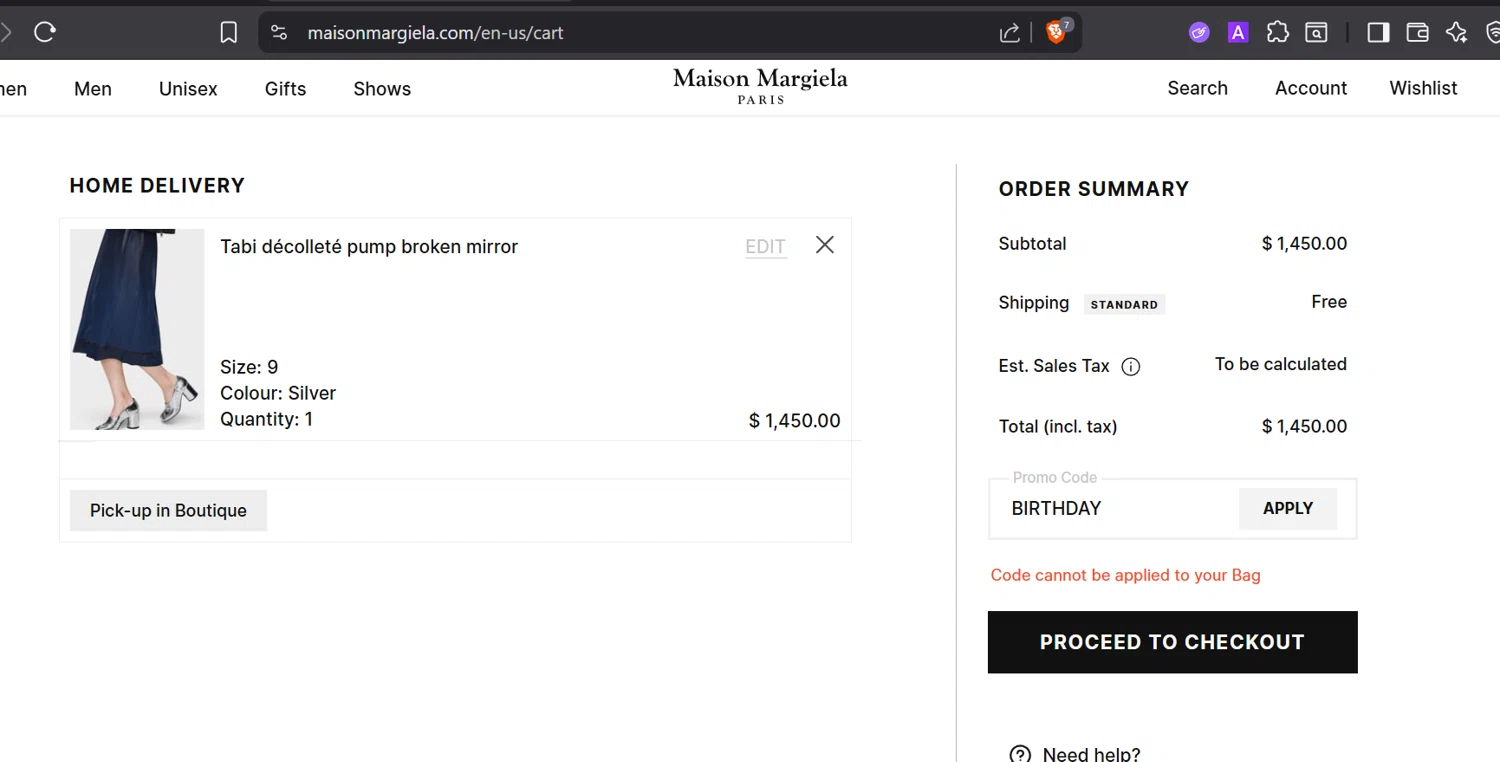Open the Tabi pump product thumbnail
Screen dimensions: 1500x762
(137, 329)
